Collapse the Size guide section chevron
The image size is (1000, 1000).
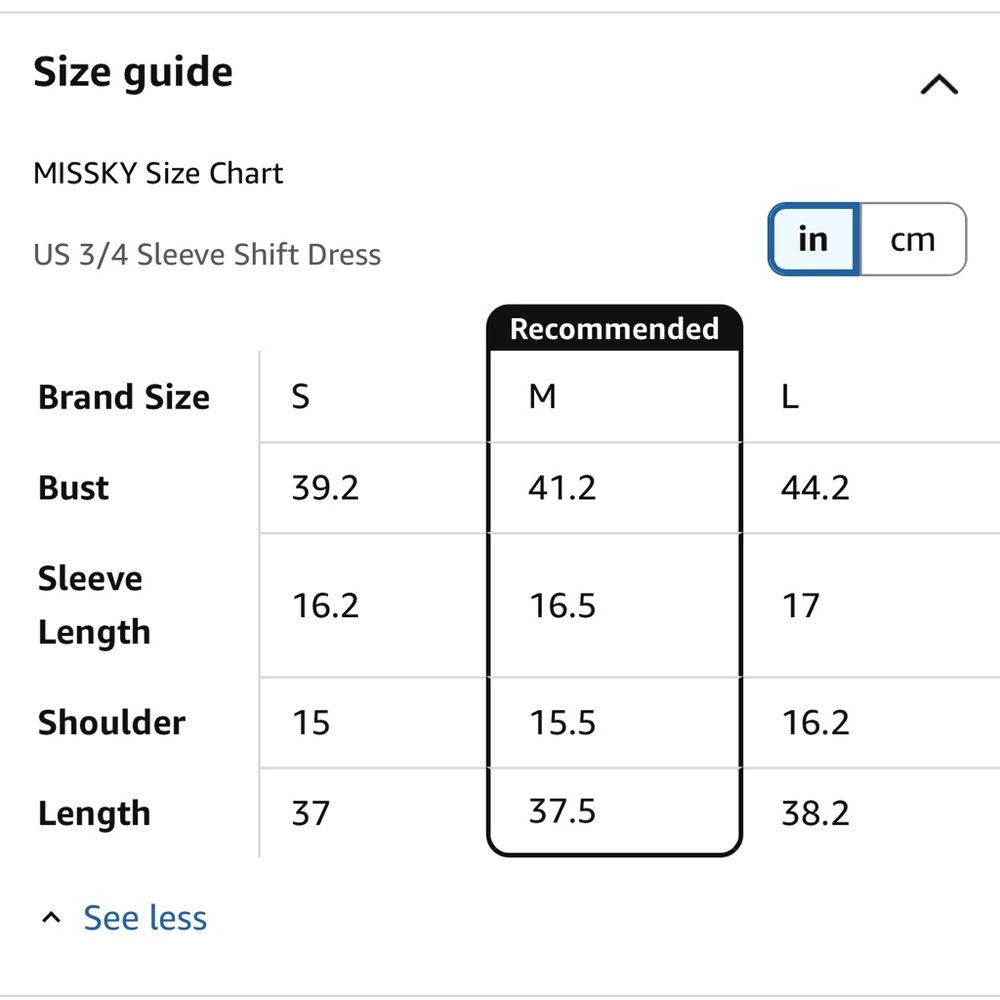939,84
